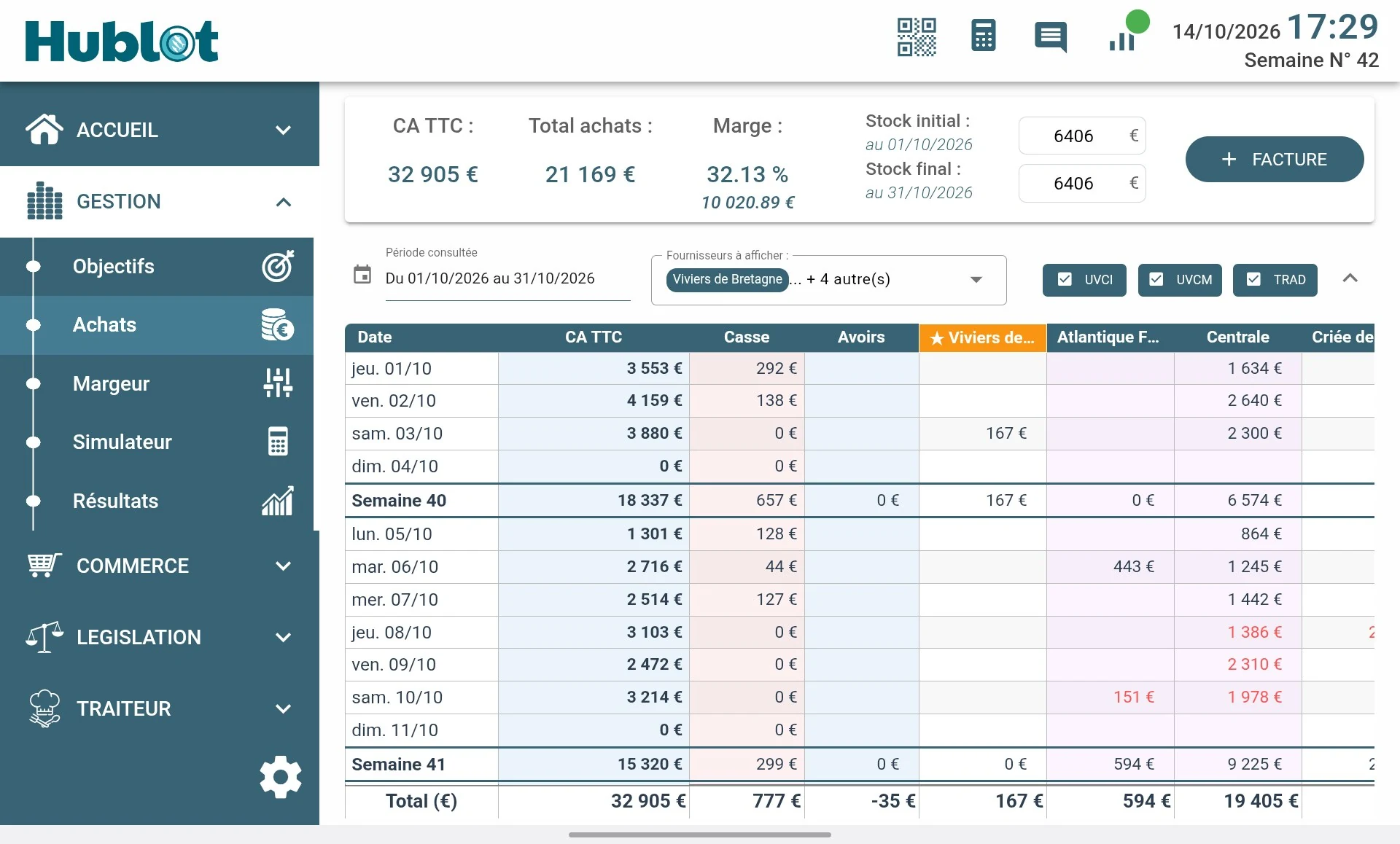1400x844 pixels.
Task: Open the COMMERCE menu section
Action: (x=160, y=566)
